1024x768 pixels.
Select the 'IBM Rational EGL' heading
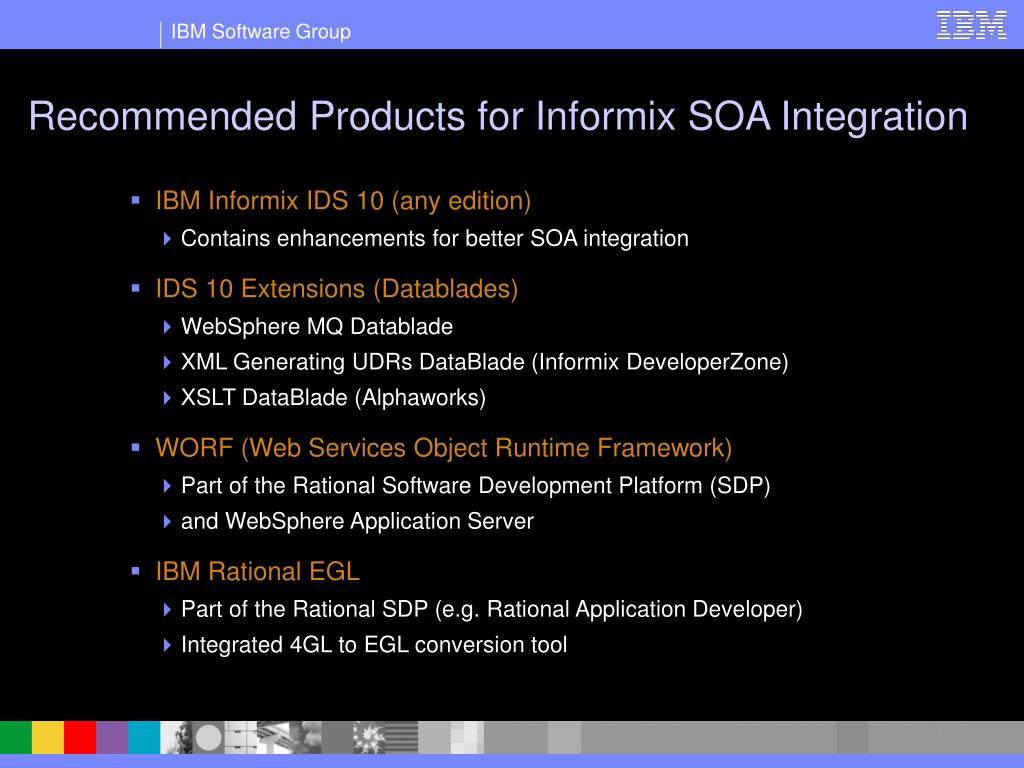click(x=257, y=571)
